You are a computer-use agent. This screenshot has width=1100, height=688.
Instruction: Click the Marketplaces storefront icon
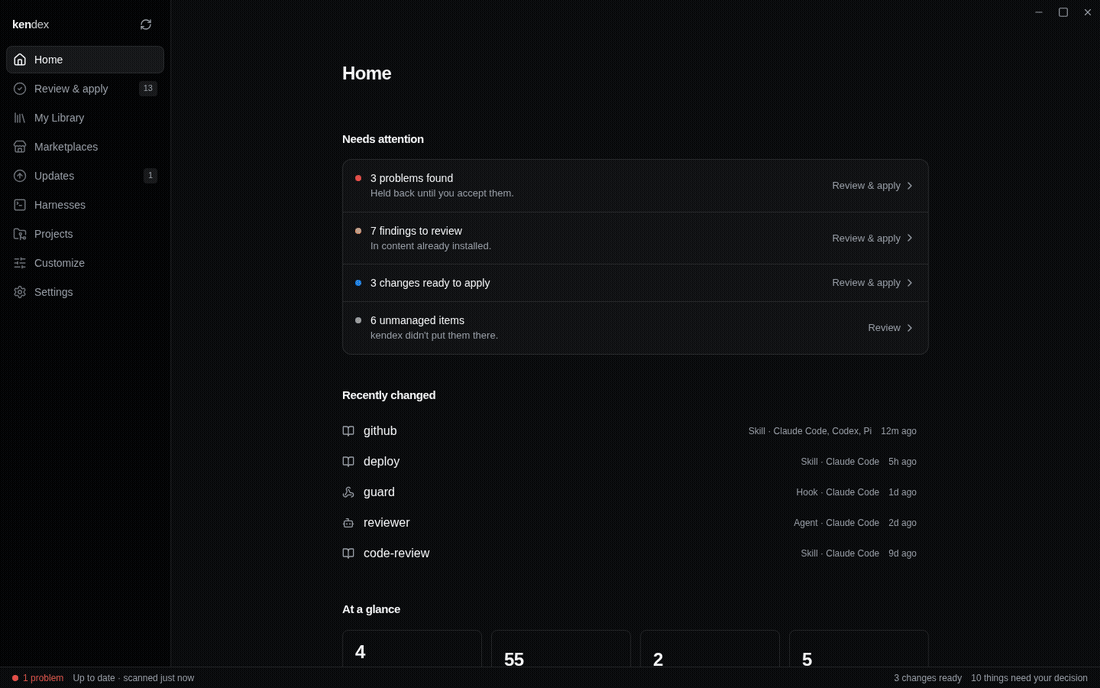click(x=20, y=147)
